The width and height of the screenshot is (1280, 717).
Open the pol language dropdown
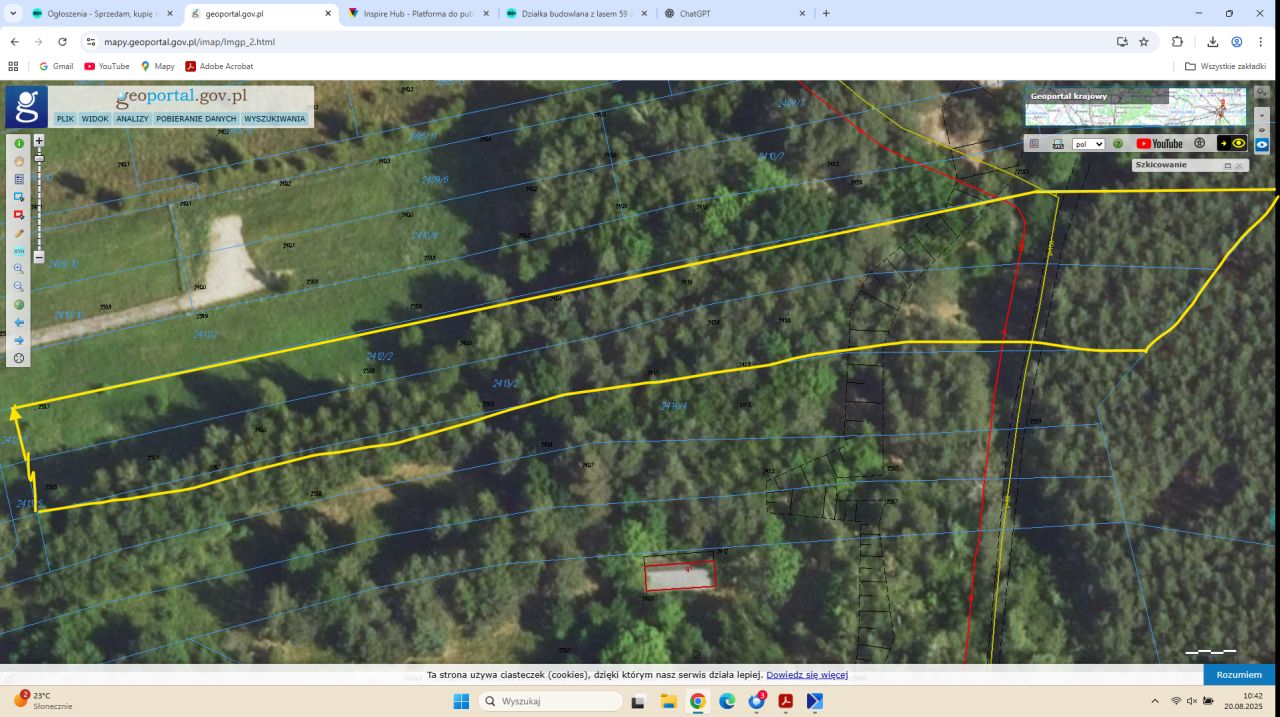tap(1088, 144)
